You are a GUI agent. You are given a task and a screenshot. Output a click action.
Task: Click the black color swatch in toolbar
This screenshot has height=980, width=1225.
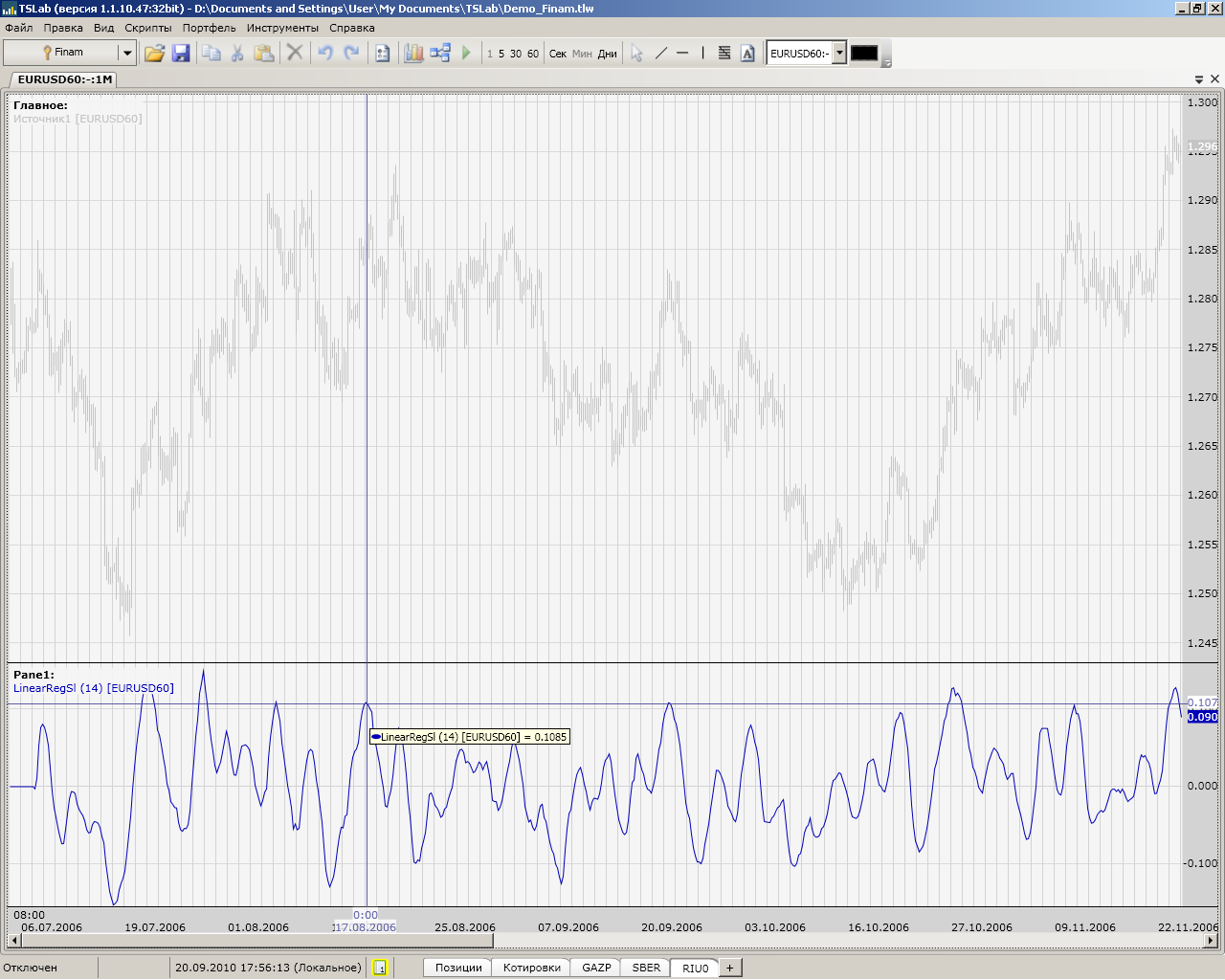(864, 54)
